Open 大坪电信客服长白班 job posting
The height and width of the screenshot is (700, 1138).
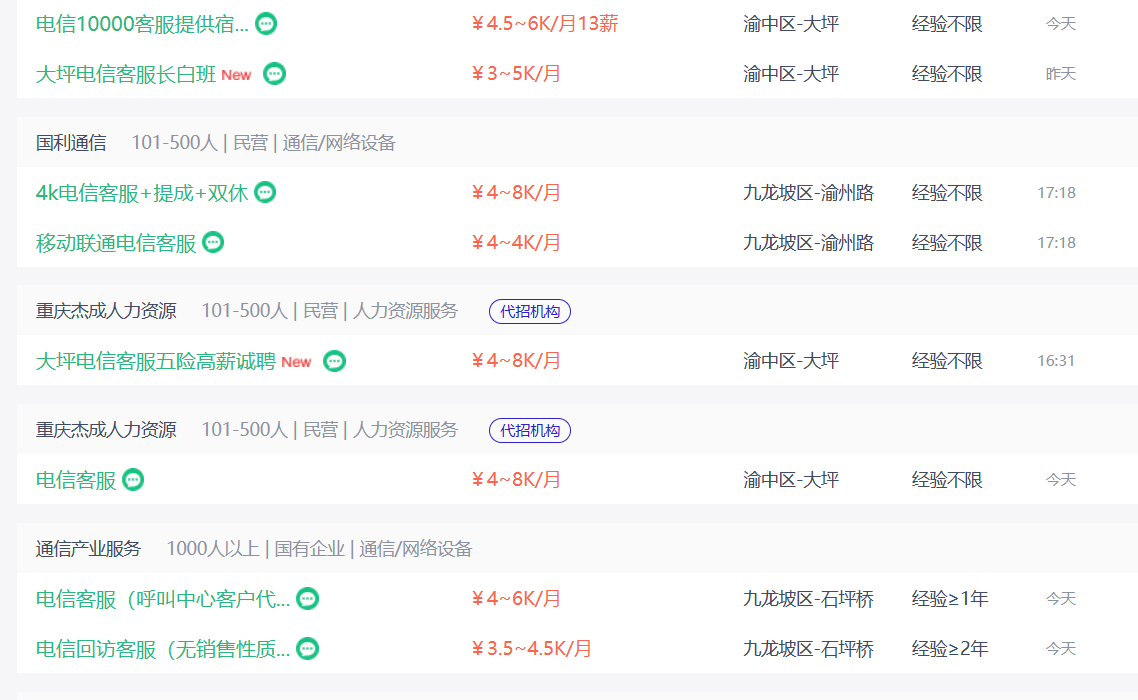tap(126, 74)
